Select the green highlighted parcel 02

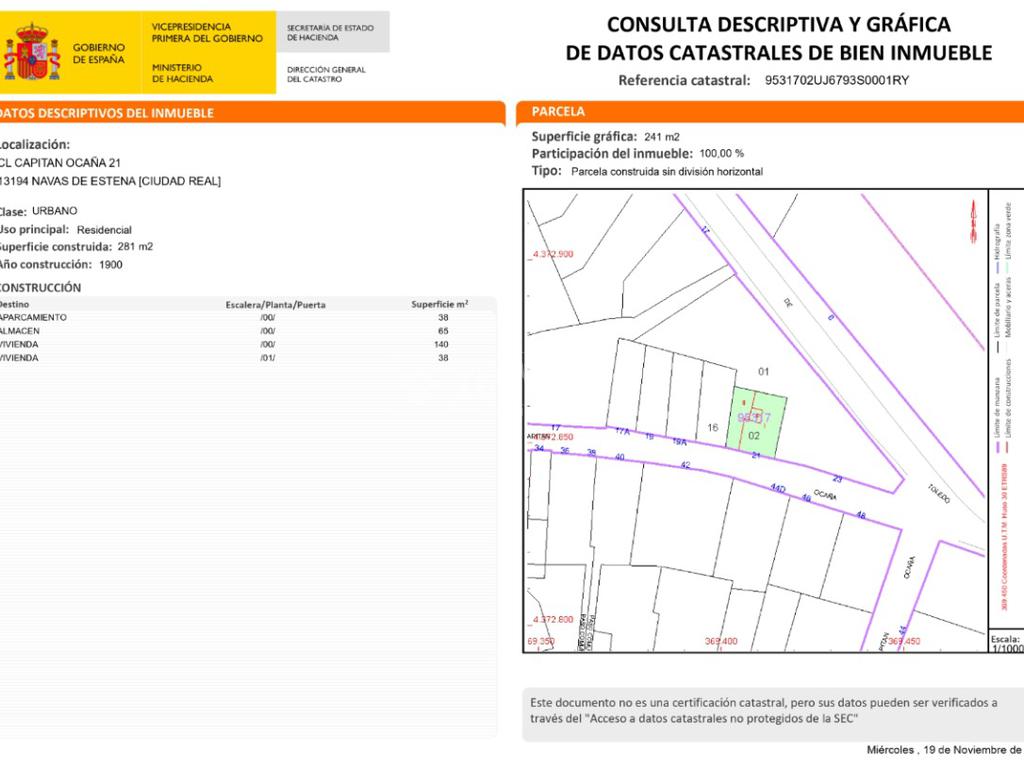[x=757, y=422]
